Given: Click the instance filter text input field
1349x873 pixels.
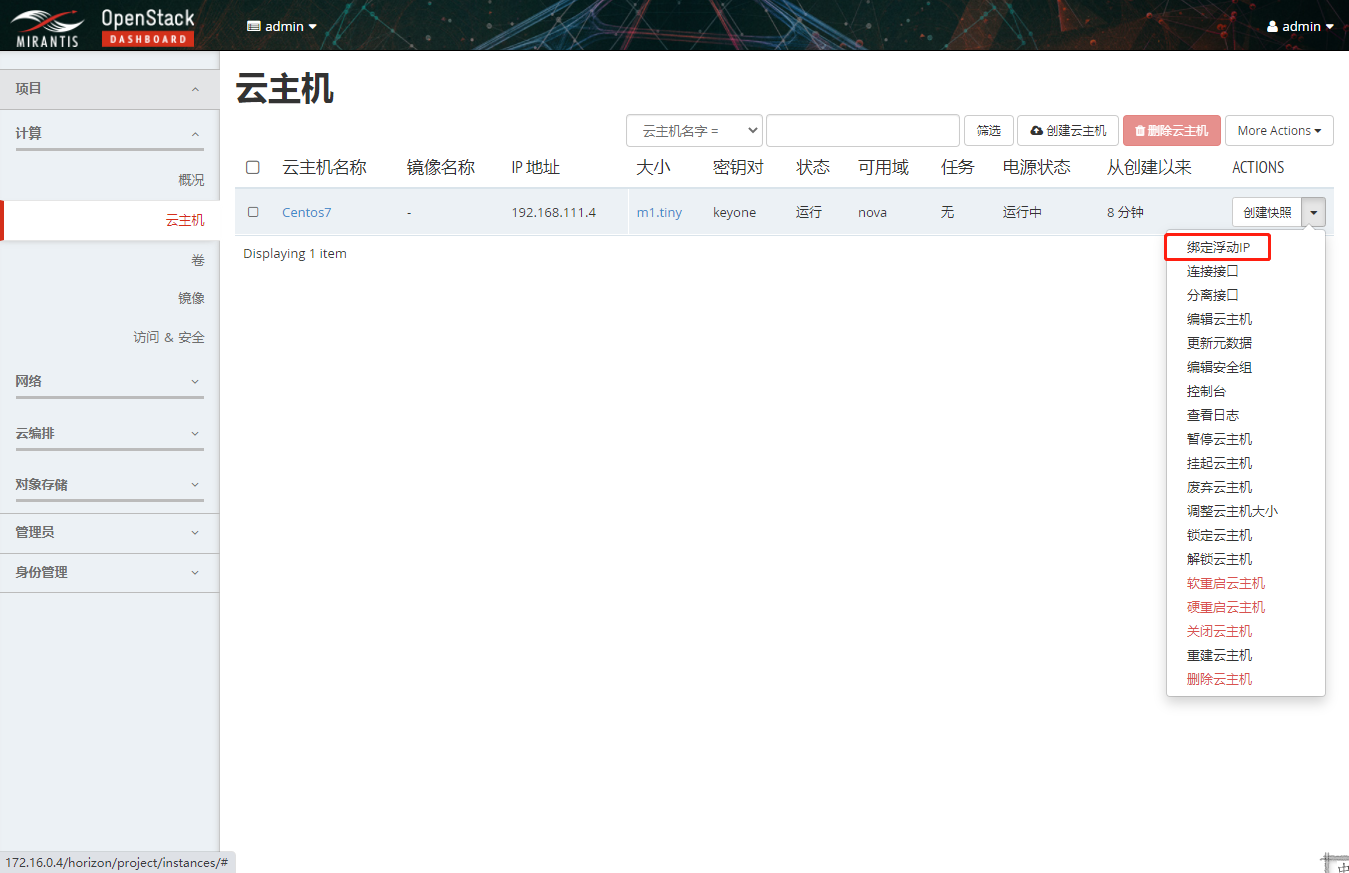Looking at the screenshot, I should tap(862, 130).
